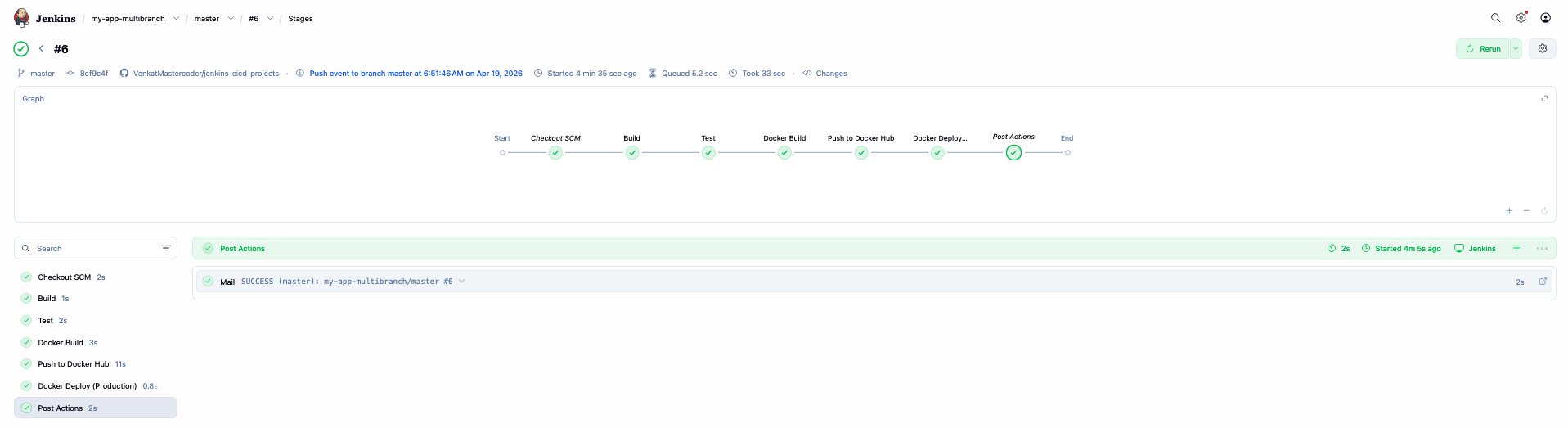Image resolution: width=1568 pixels, height=428 pixels.
Task: Go to Stages breadcrumb
Action: point(300,18)
